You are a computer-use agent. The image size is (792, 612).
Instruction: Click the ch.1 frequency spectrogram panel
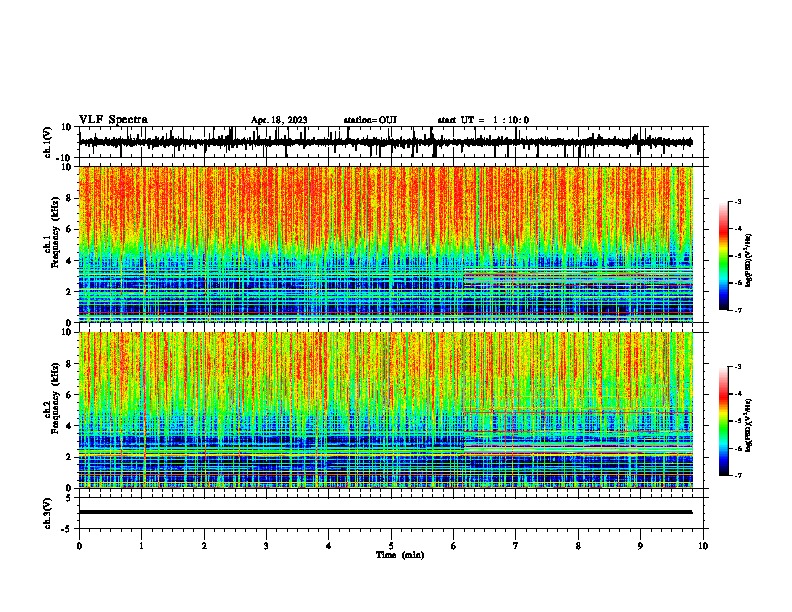point(385,244)
